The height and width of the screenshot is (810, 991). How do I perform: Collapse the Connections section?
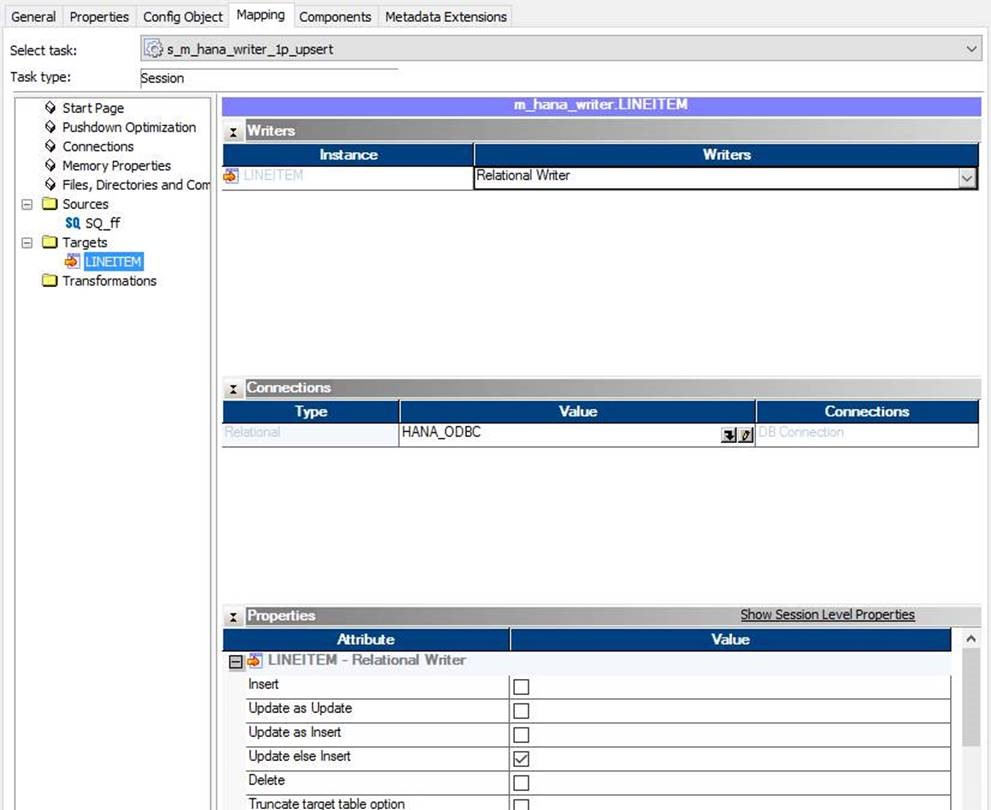233,389
